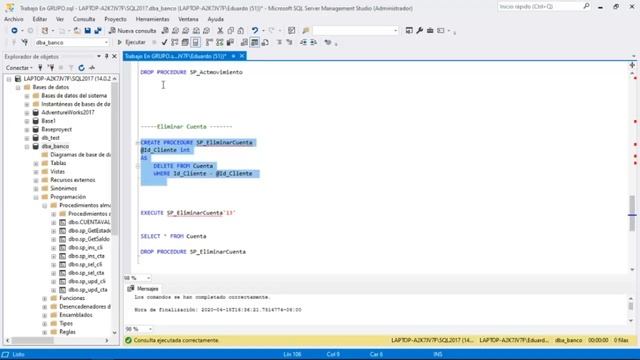Click the 'DROP PROCEDURE SP_EliminarCuenta' line
This screenshot has height=360, width=640.
[193, 252]
